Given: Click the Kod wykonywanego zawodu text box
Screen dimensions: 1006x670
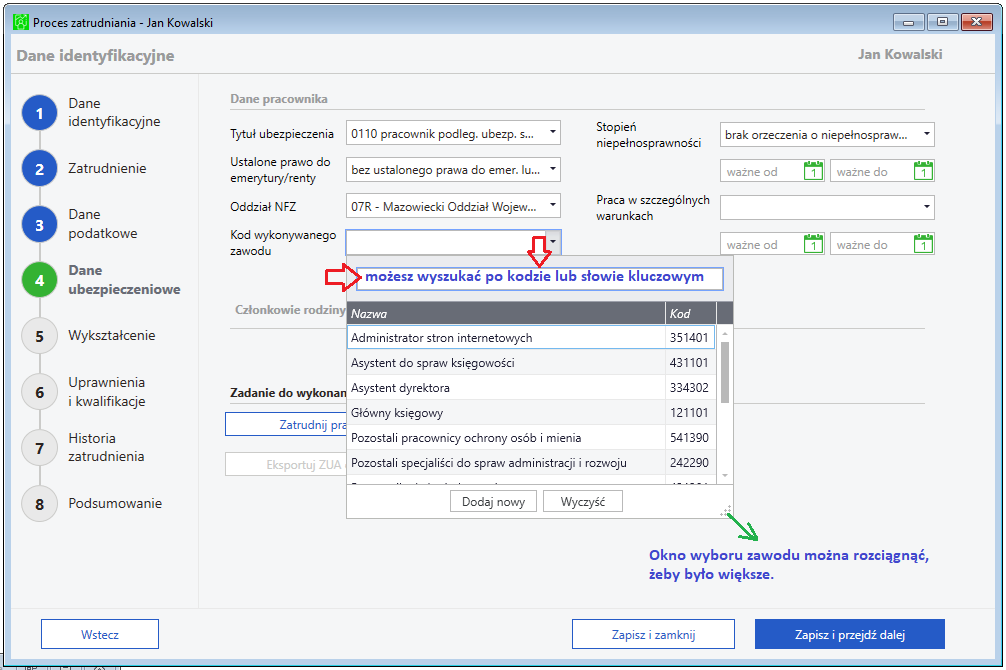Looking at the screenshot, I should coord(446,243).
